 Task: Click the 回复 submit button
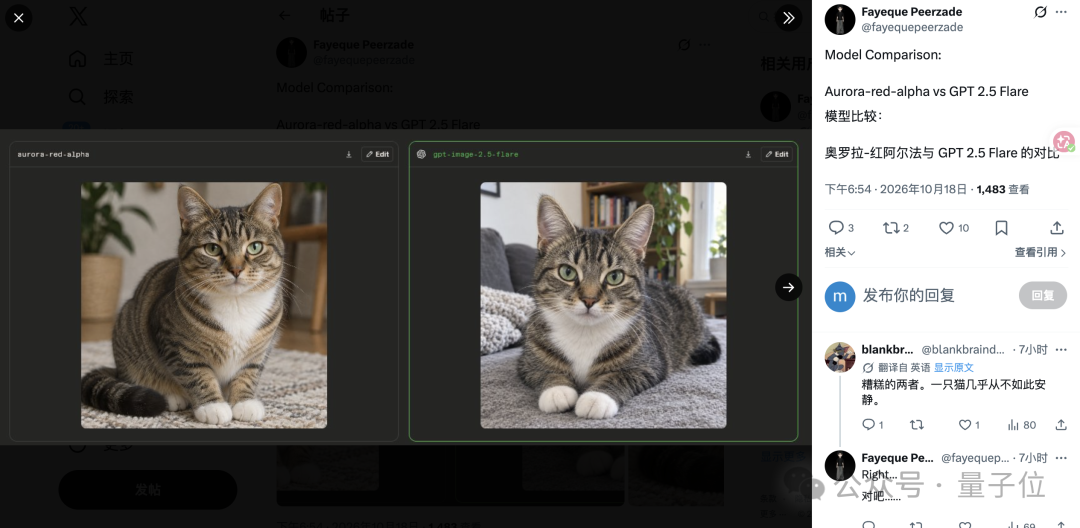(x=1043, y=295)
